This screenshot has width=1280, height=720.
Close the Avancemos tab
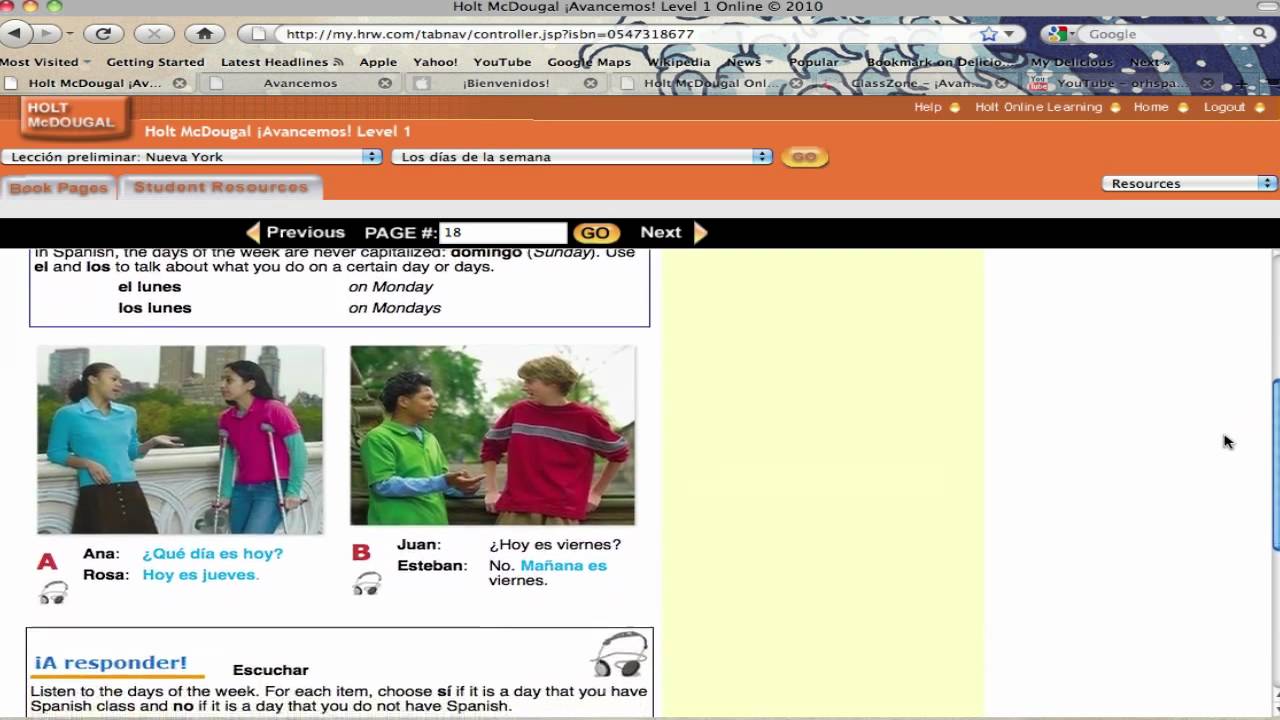pyautogui.click(x=385, y=83)
